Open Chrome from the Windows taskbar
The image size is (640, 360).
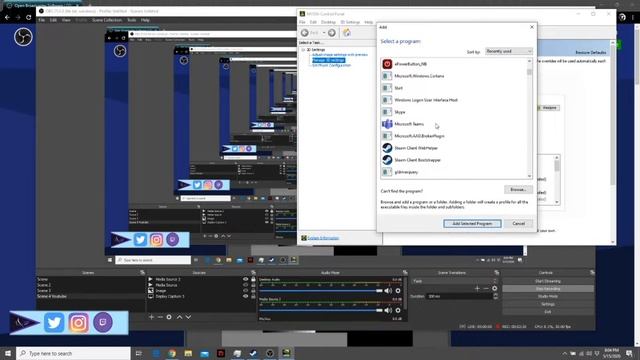click(x=172, y=353)
